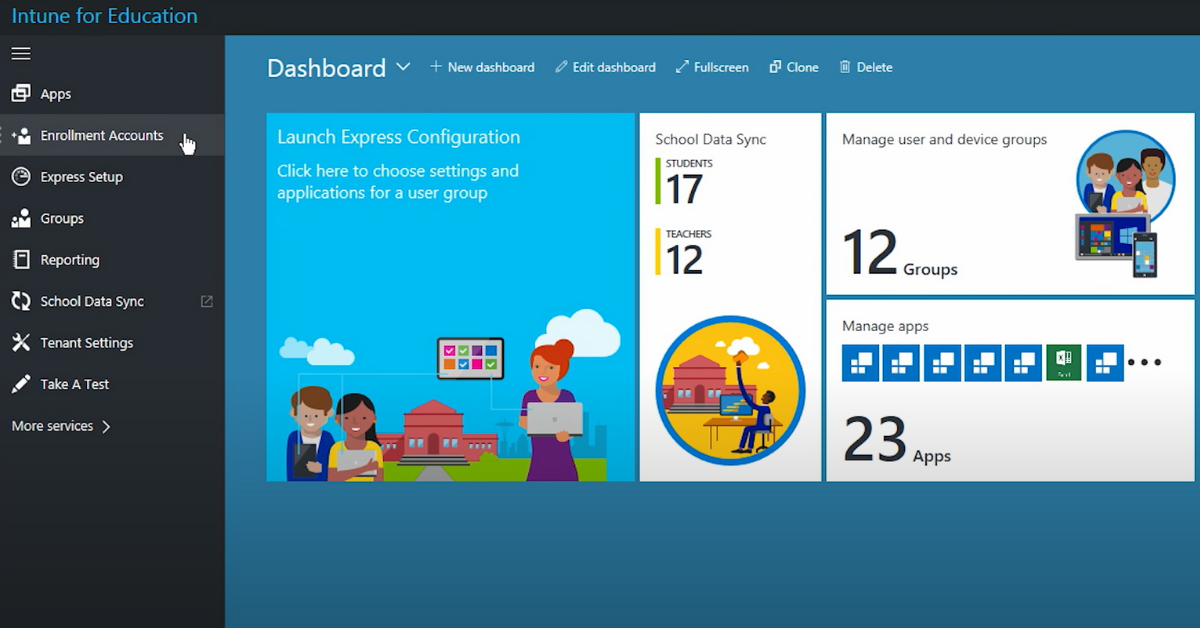The height and width of the screenshot is (628, 1200).
Task: Click the Fullscreen text label
Action: tap(721, 67)
